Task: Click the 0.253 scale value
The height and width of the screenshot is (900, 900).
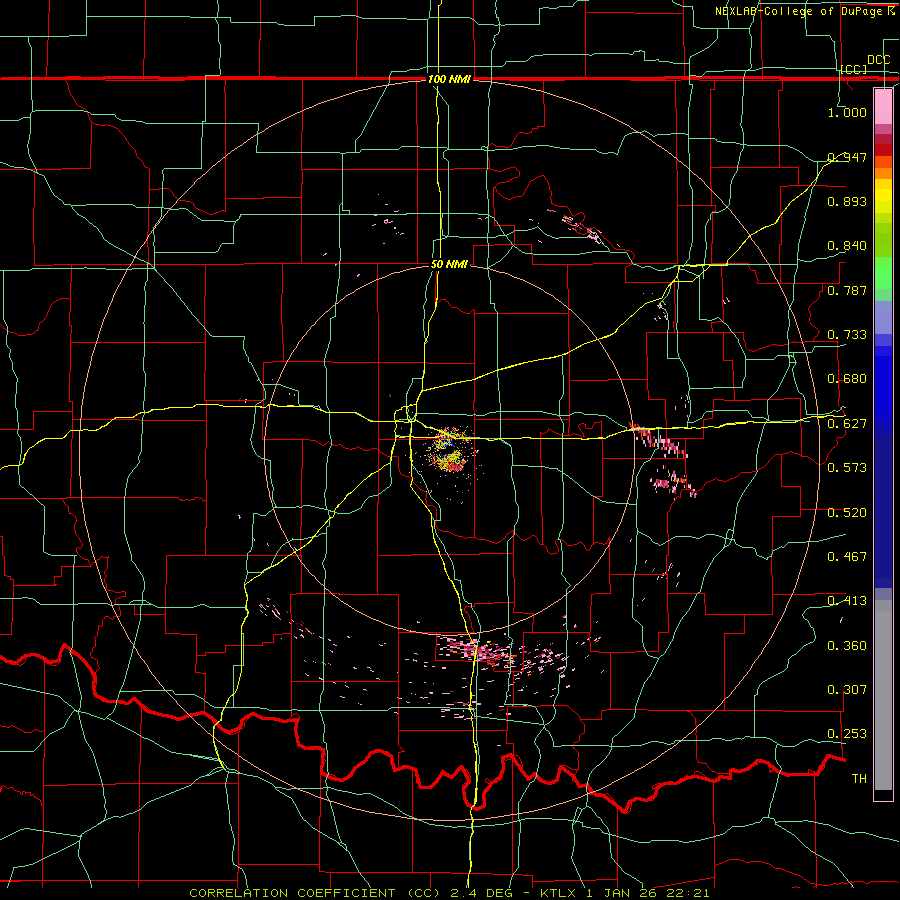Action: click(x=847, y=734)
